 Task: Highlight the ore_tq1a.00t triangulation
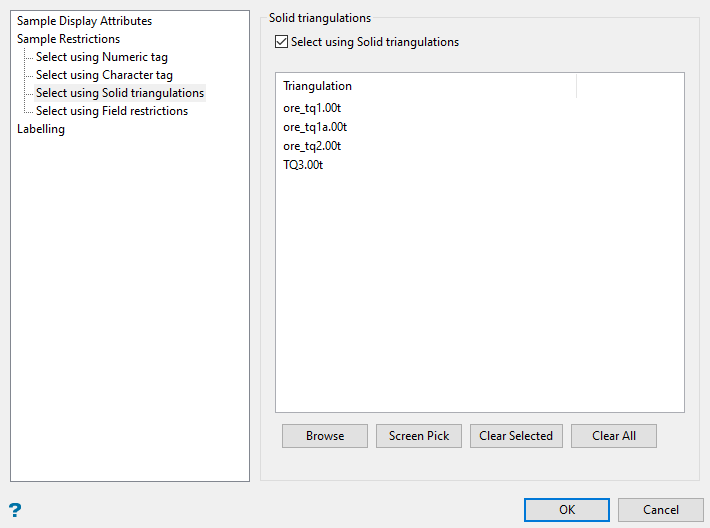[x=315, y=127]
